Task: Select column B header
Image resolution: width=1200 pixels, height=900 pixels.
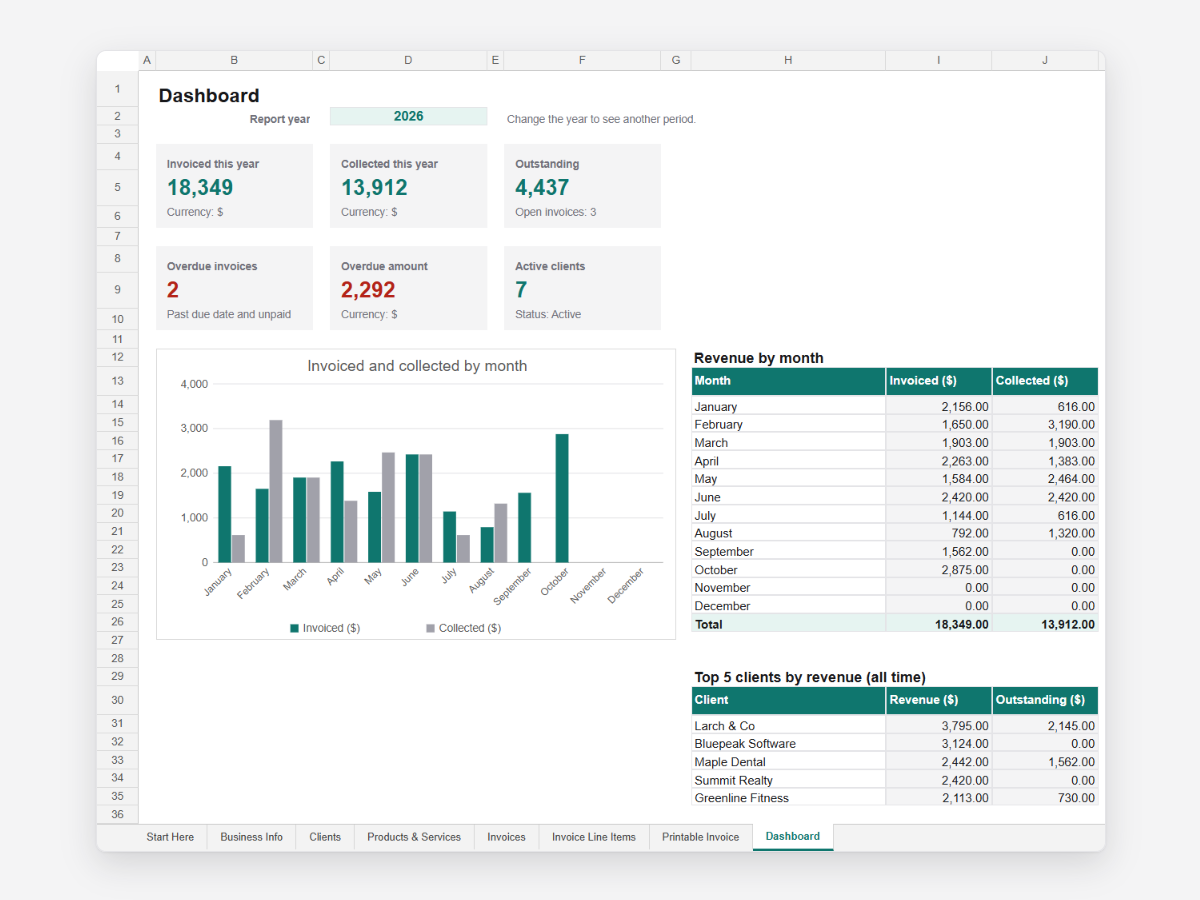Action: point(234,61)
